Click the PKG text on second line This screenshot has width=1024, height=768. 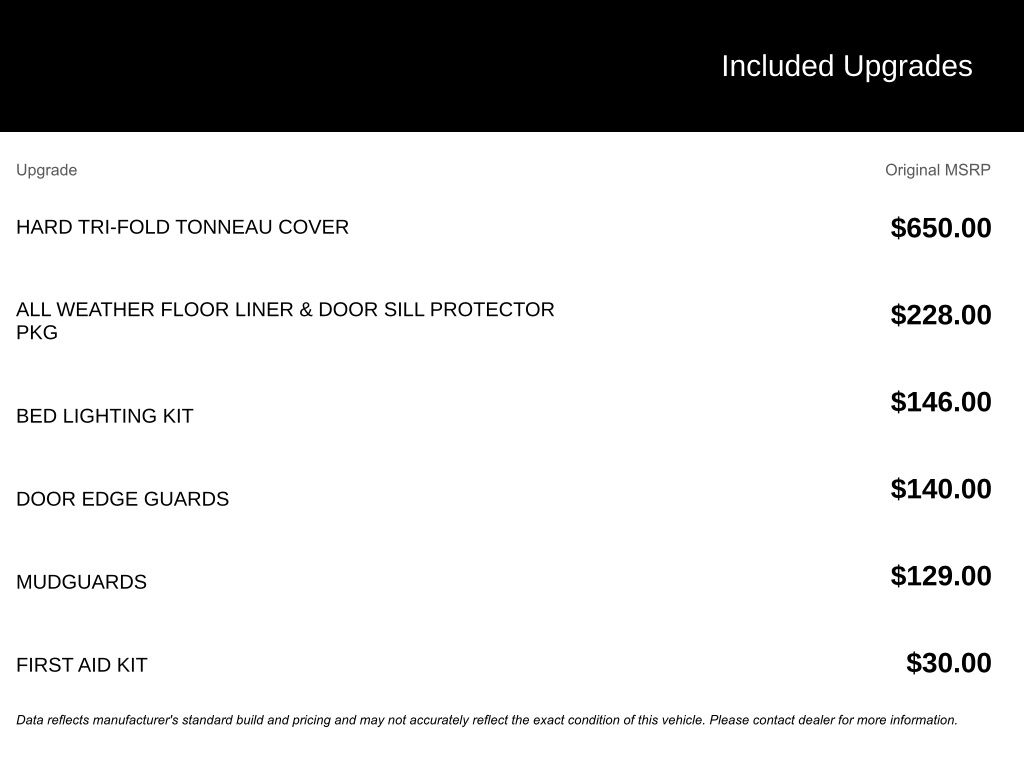(37, 332)
